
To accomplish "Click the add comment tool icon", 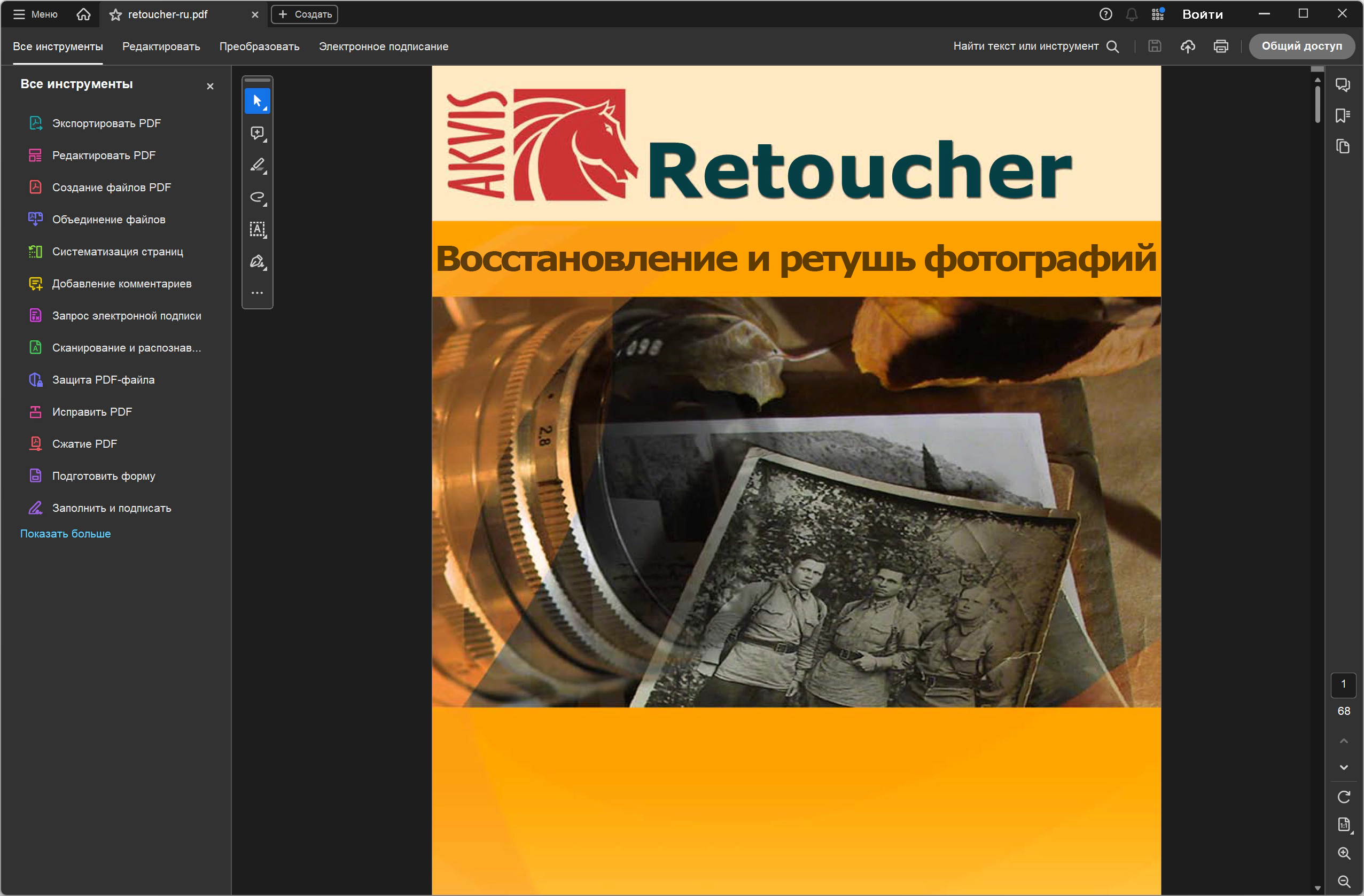I will (258, 134).
